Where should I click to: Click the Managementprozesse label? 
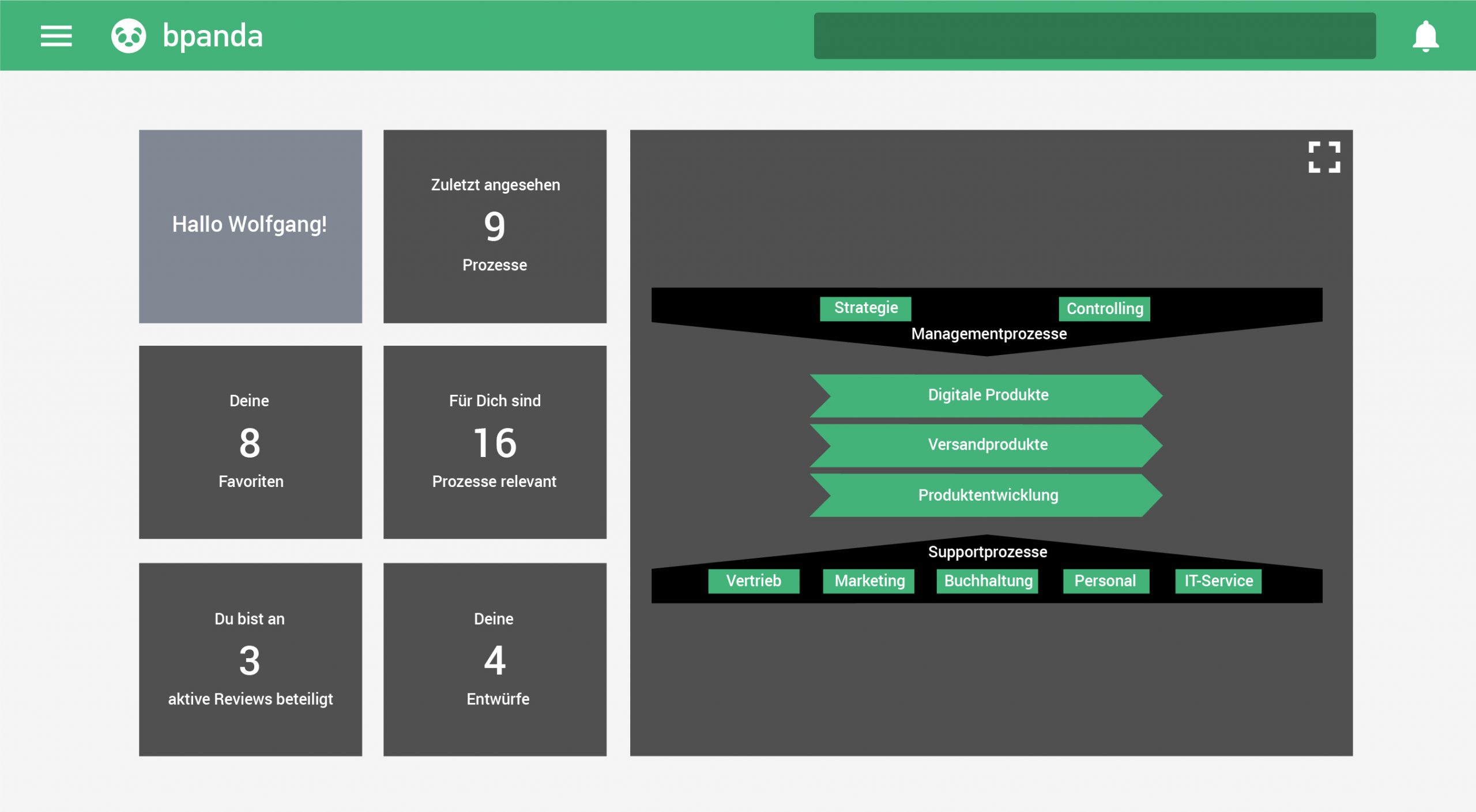tap(988, 334)
